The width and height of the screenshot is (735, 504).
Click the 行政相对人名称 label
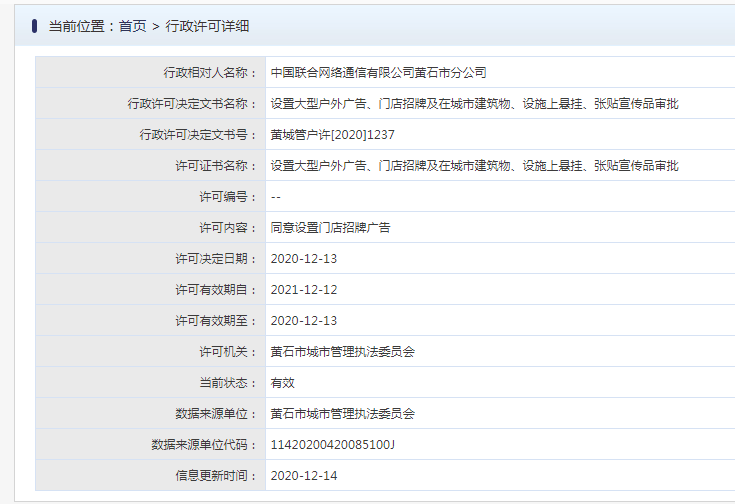[x=210, y=73]
